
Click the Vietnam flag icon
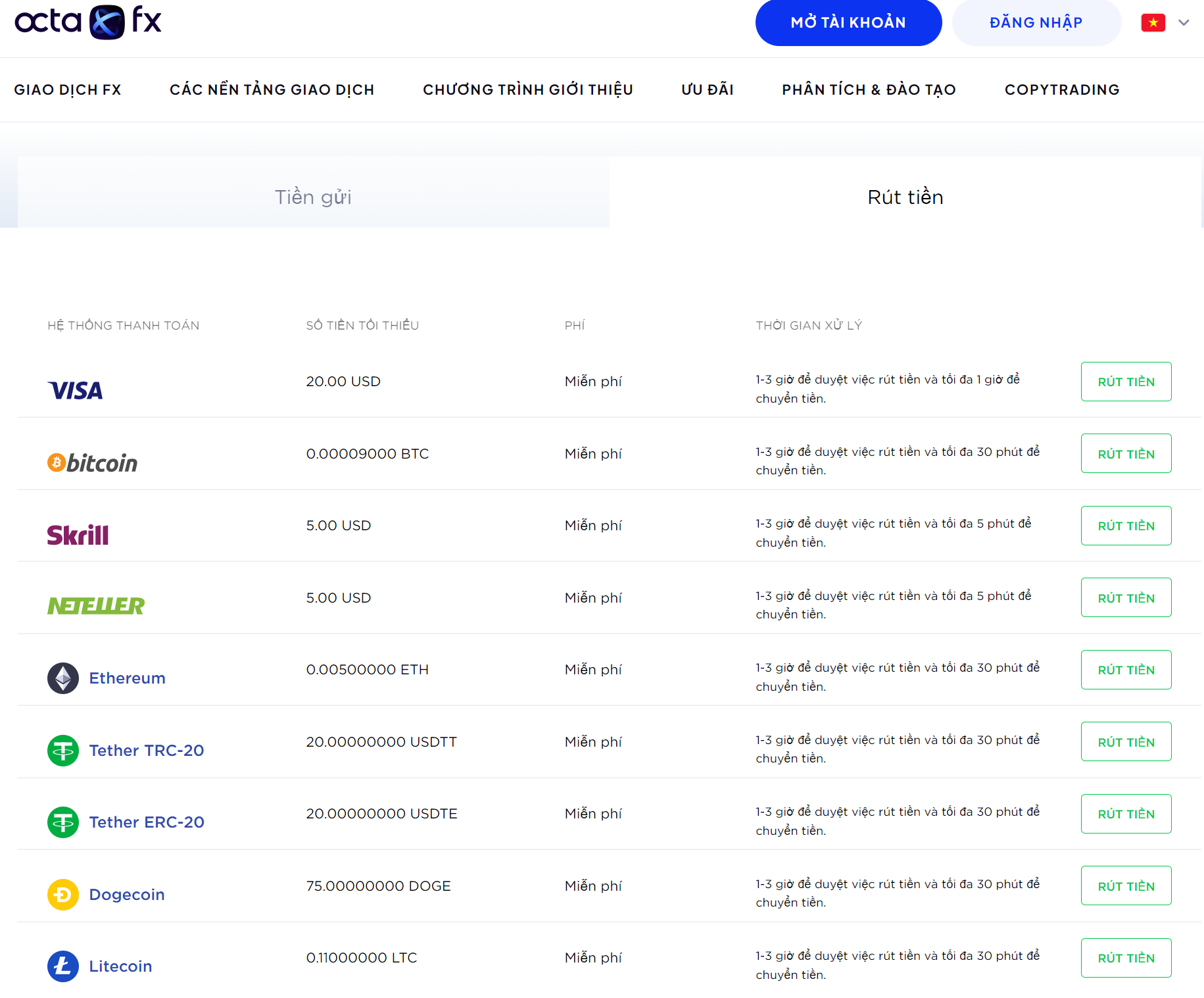(1153, 22)
